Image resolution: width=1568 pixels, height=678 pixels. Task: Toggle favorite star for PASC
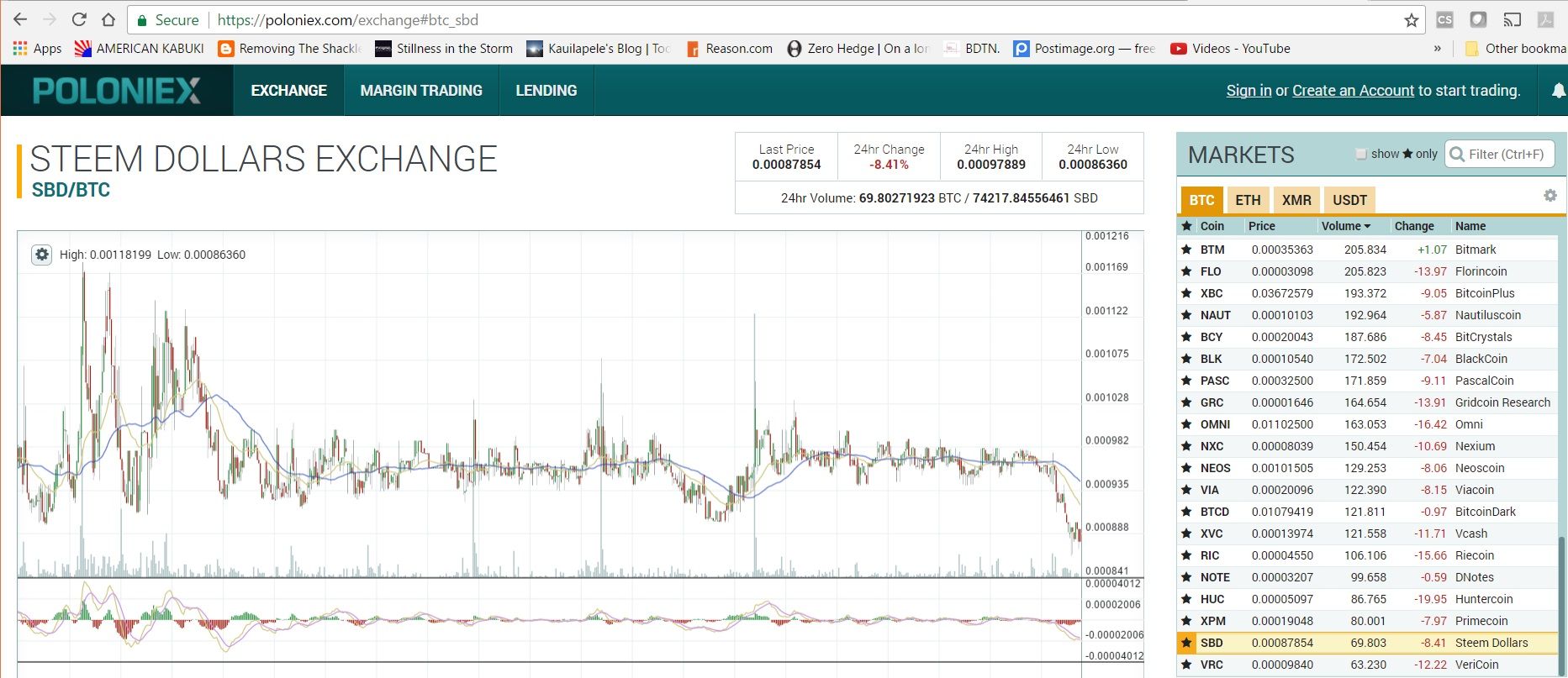tap(1186, 381)
